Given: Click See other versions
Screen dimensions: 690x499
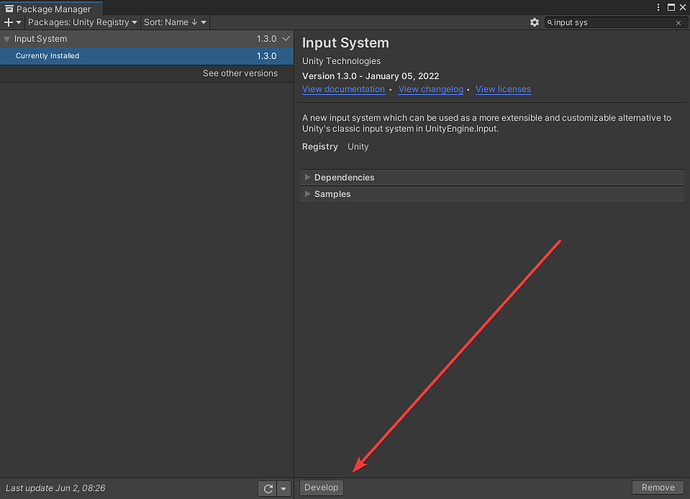Looking at the screenshot, I should [240, 73].
